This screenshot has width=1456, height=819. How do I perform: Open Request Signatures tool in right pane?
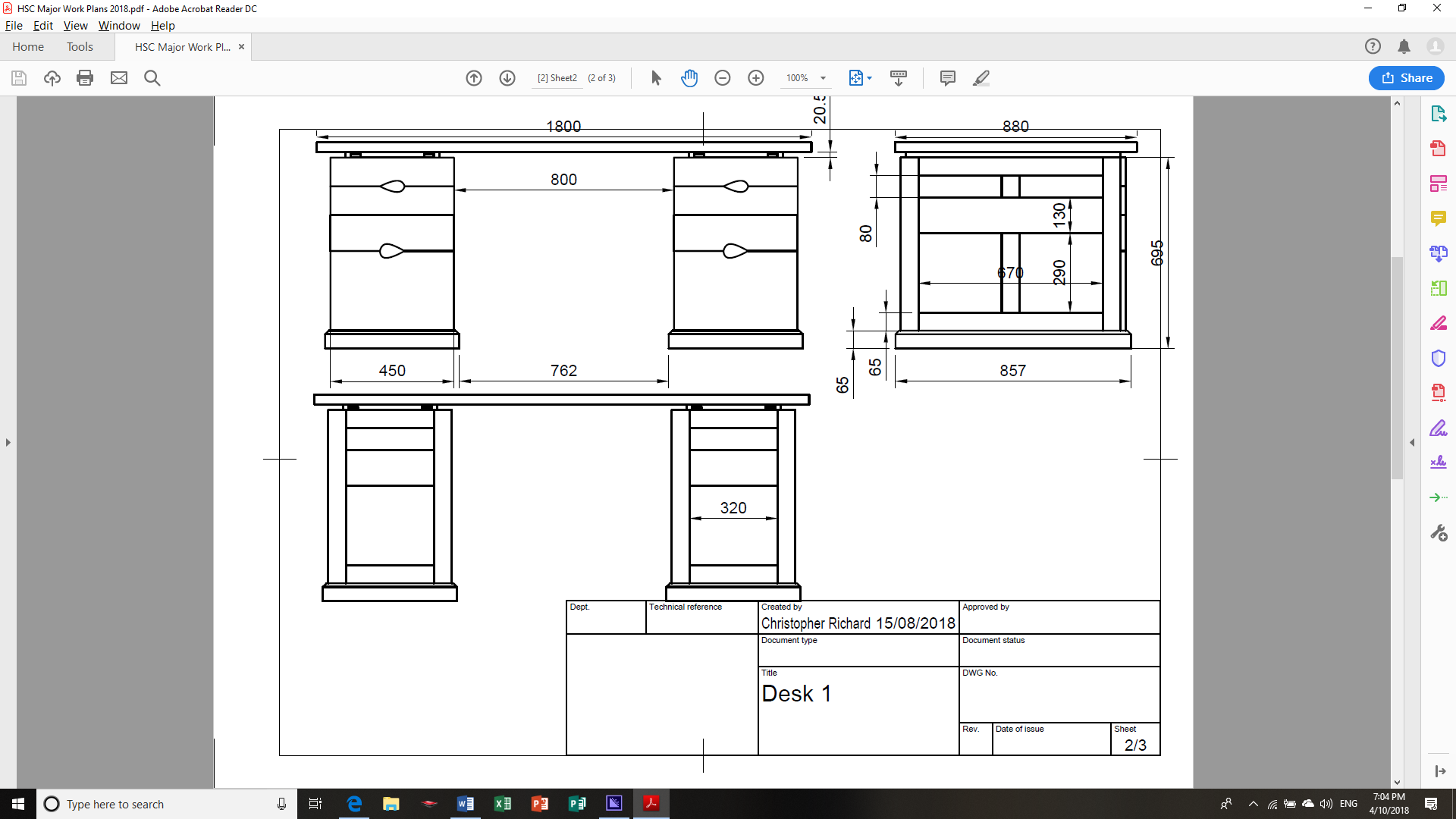click(x=1438, y=462)
